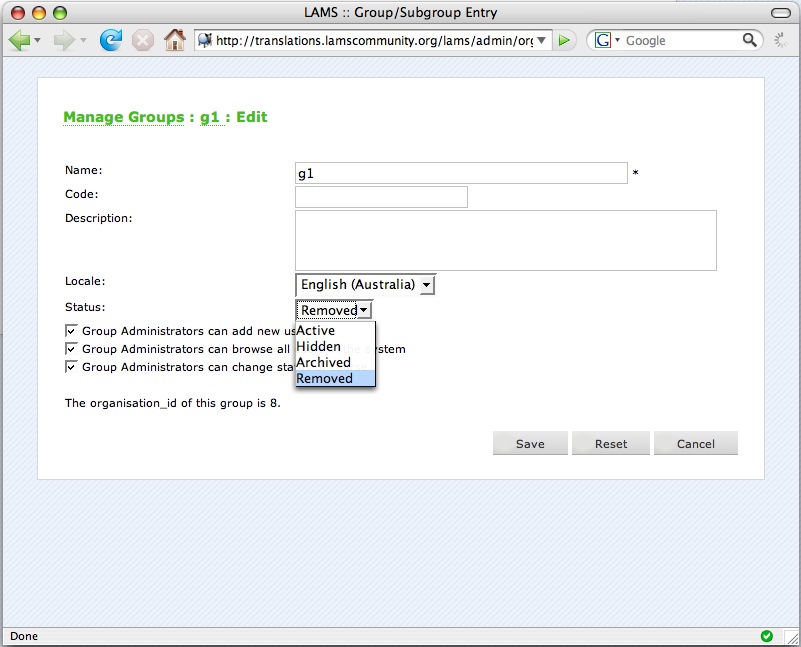Click the browser Forward arrow
The height and width of the screenshot is (647, 801).
click(64, 40)
